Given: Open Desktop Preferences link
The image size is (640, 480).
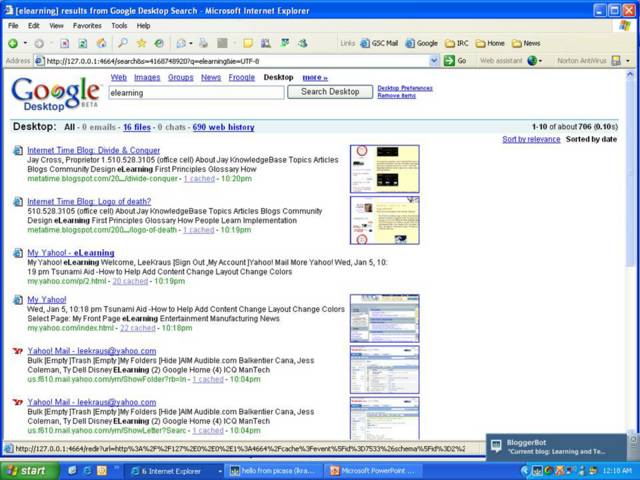Looking at the screenshot, I should [x=405, y=88].
